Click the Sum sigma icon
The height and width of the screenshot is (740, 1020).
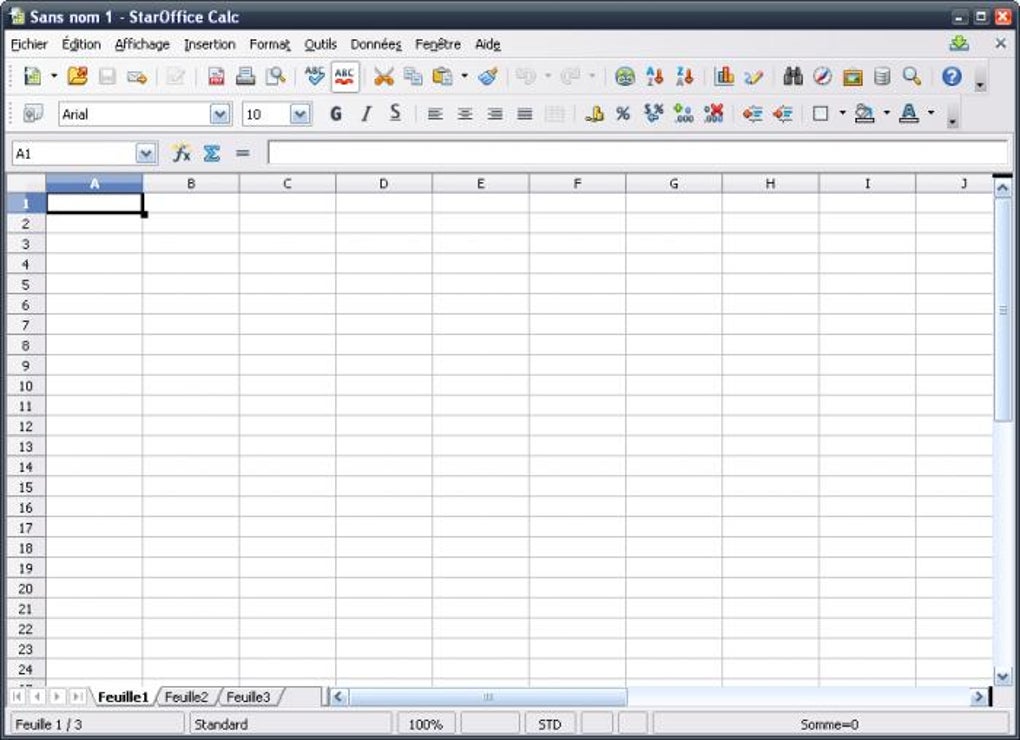pos(211,153)
